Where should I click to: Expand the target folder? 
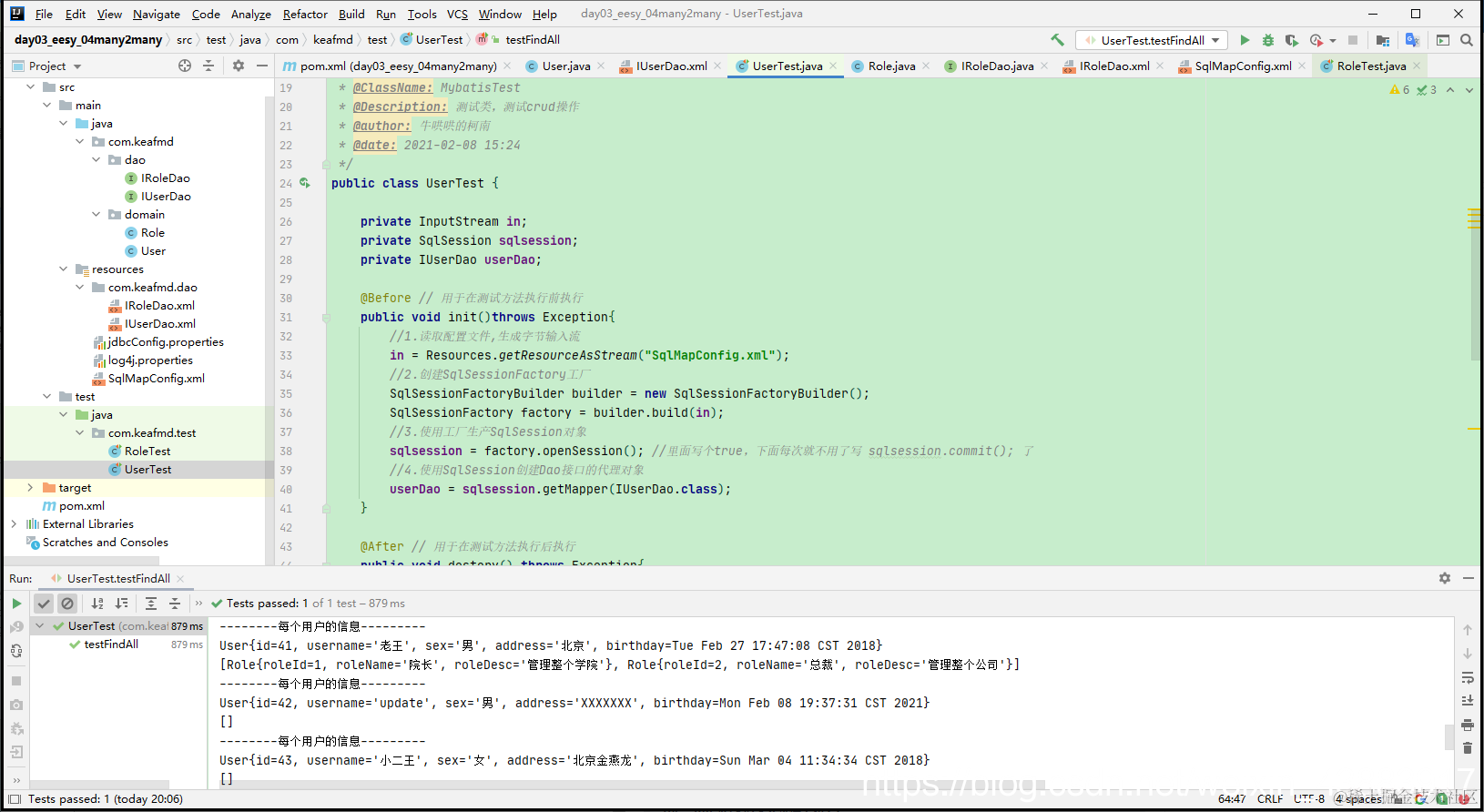30,488
